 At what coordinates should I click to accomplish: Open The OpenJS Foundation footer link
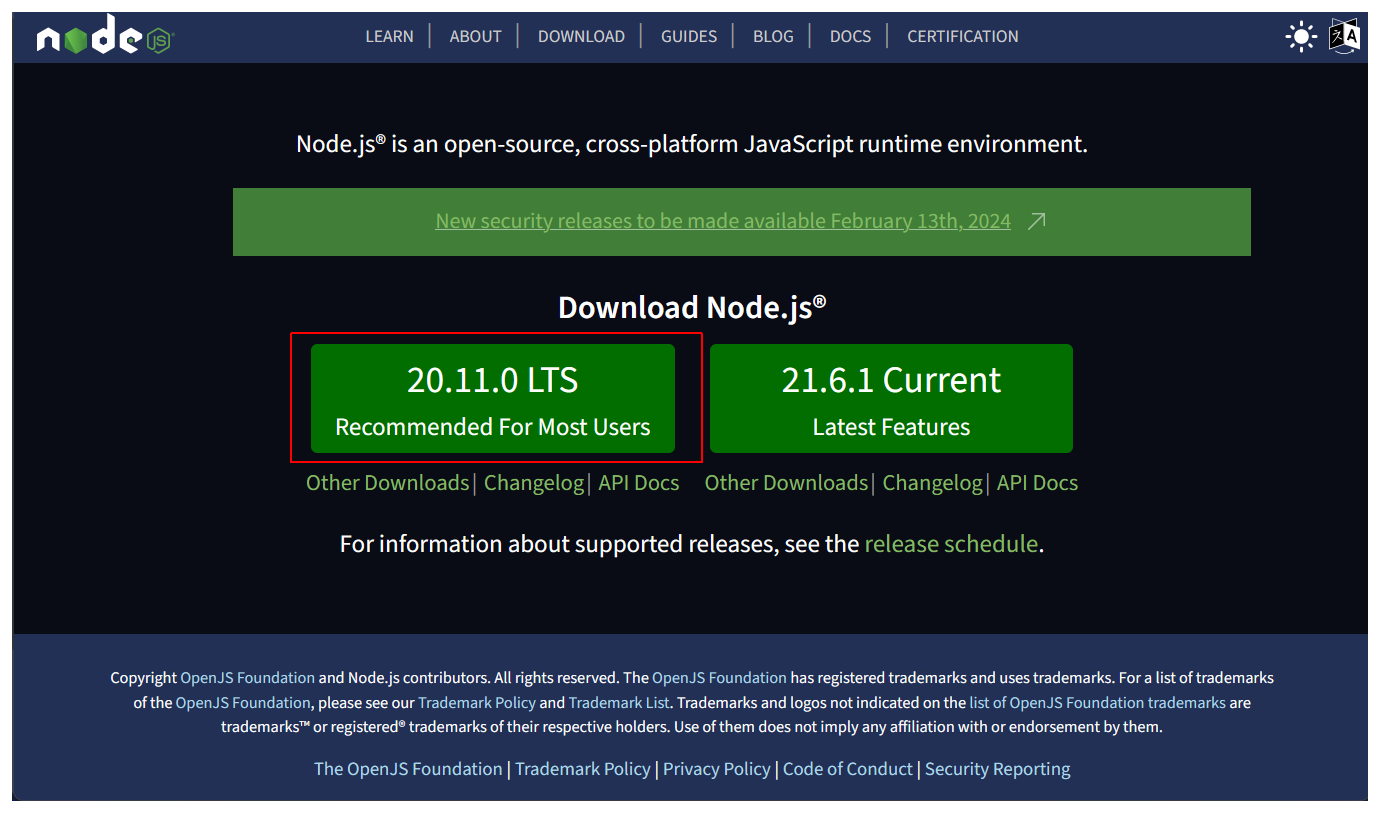pos(408,769)
